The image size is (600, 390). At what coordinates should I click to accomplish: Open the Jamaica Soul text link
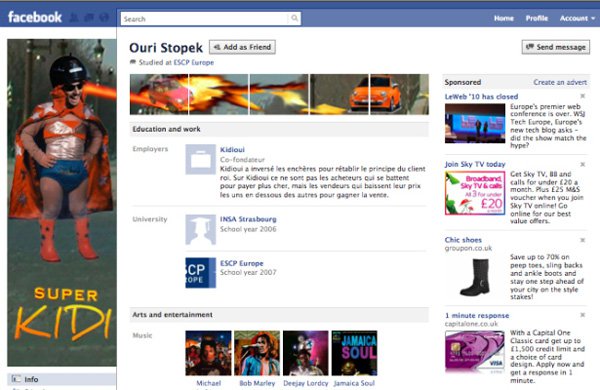(x=354, y=383)
